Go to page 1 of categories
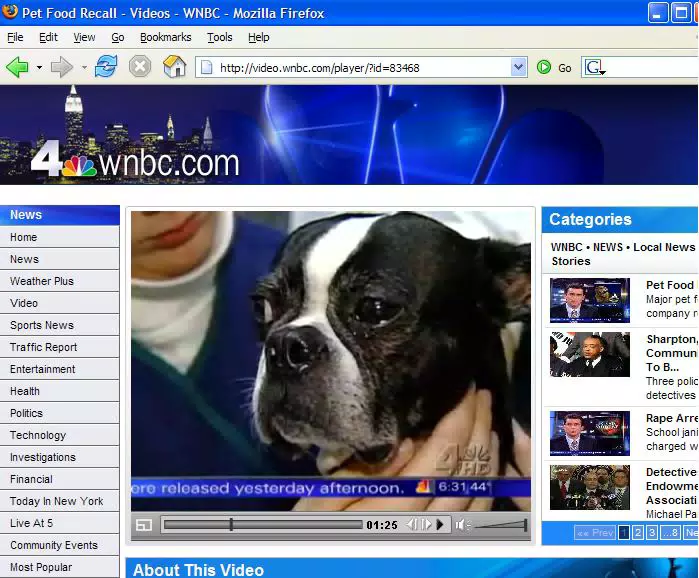The width and height of the screenshot is (699, 578). pyautogui.click(x=624, y=533)
